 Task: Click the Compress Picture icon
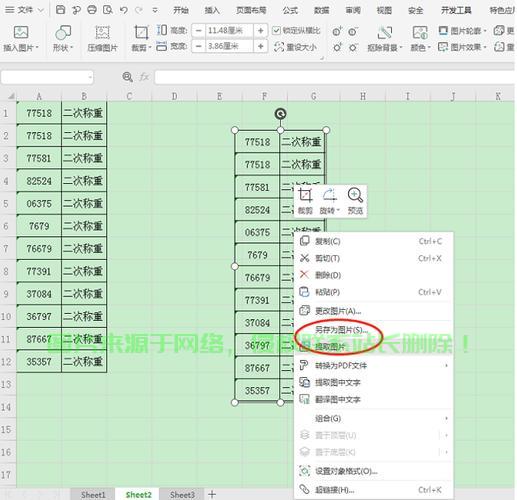tap(102, 33)
